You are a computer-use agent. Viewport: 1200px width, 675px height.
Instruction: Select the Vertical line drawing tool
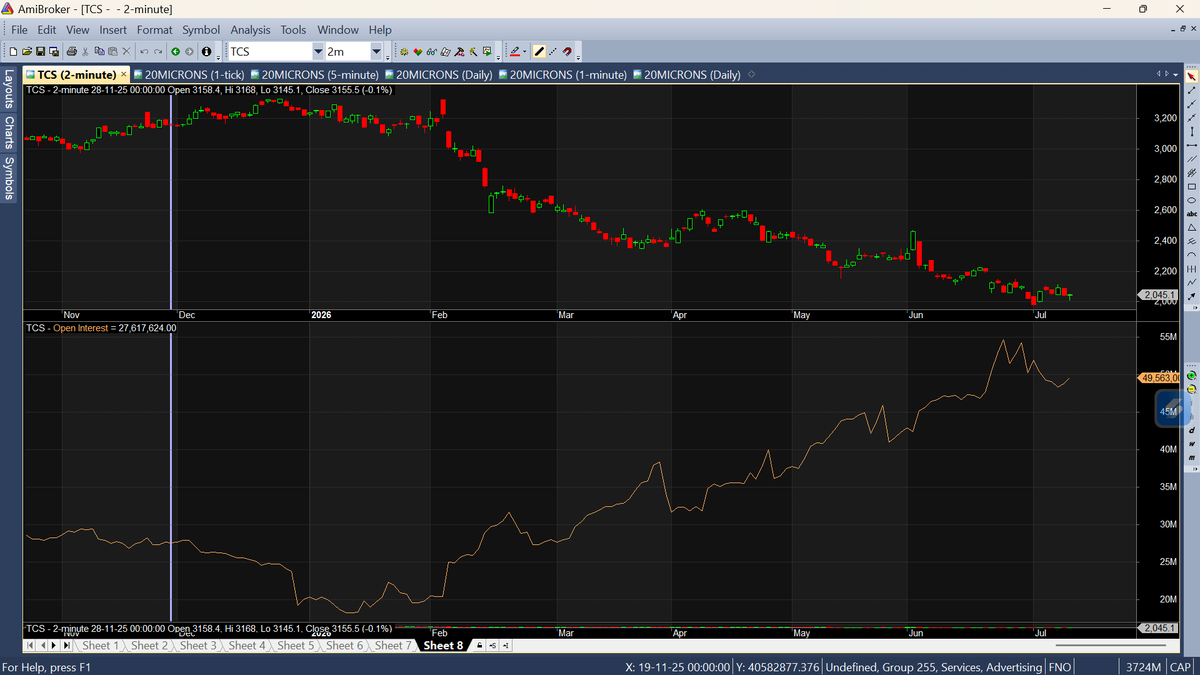(x=1191, y=131)
